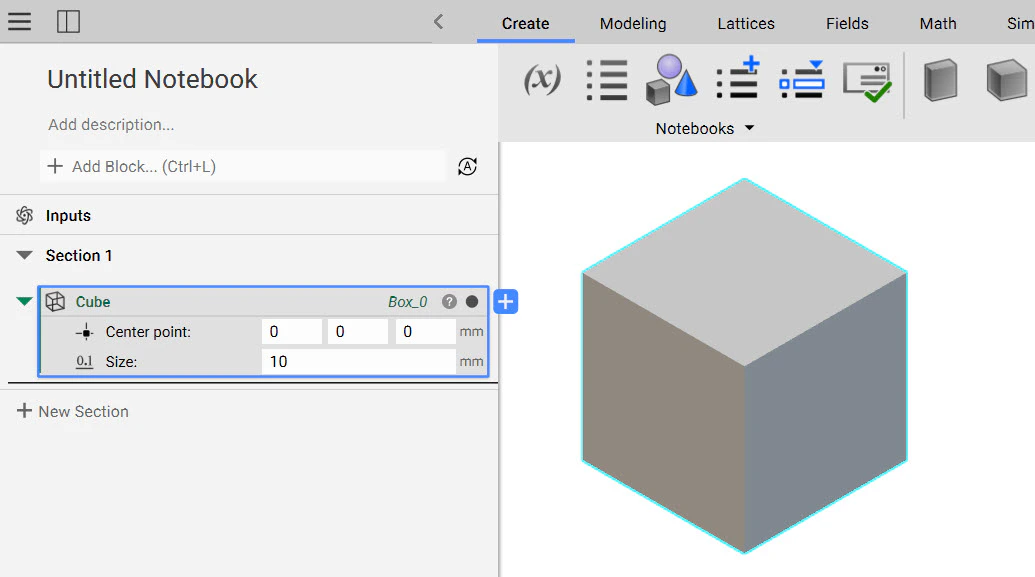Viewport: 1035px width, 577px height.
Task: Click the Box_0 variable name
Action: 407,302
